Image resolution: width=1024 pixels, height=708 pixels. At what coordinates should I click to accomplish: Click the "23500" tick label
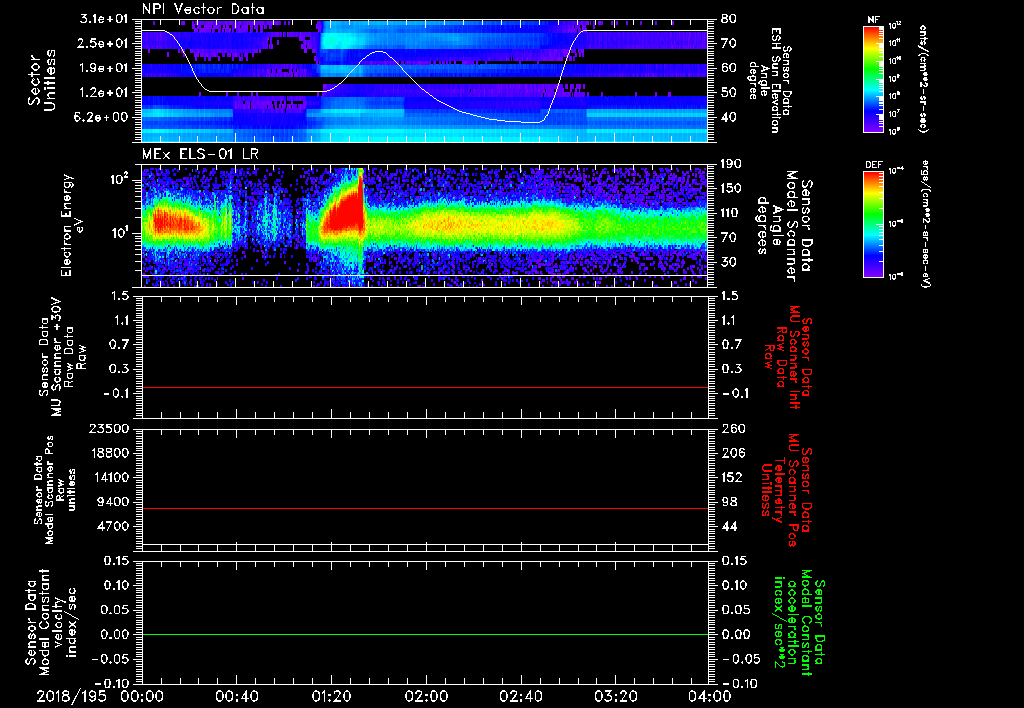click(x=112, y=429)
